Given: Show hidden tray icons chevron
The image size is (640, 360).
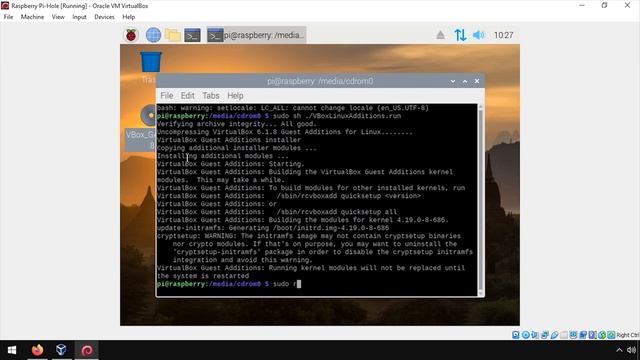Looking at the screenshot, I should click(x=619, y=350).
